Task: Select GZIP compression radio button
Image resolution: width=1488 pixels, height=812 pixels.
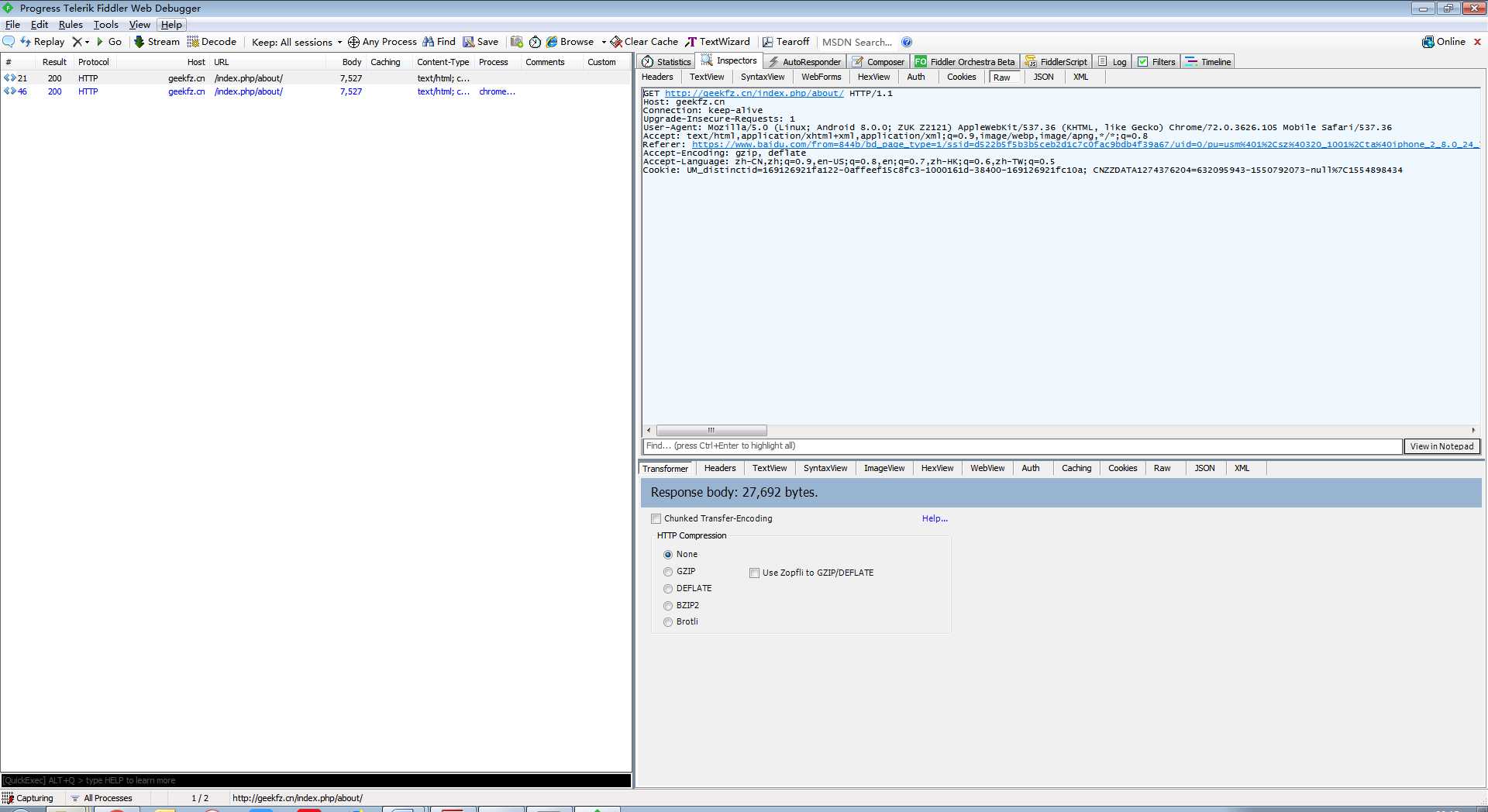Action: pos(668,572)
